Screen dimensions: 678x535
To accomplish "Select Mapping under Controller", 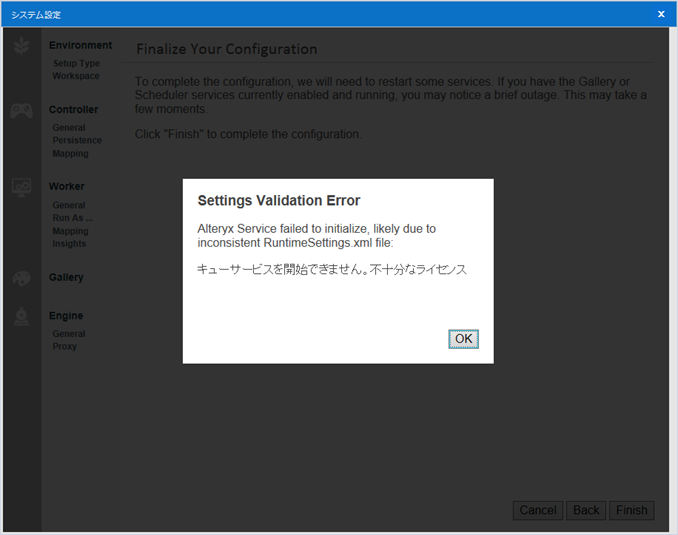I will [x=70, y=154].
